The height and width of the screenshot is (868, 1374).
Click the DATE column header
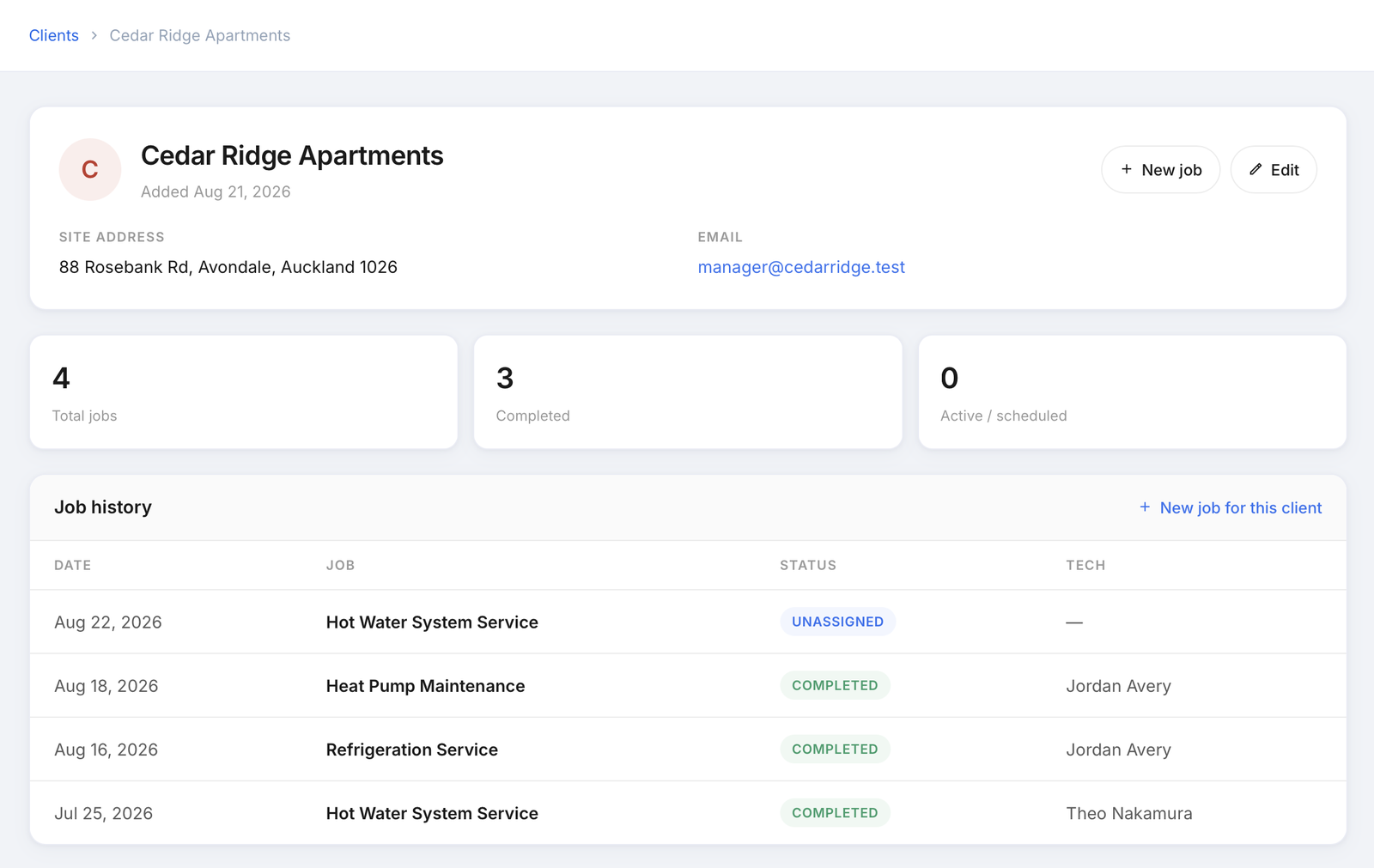pyautogui.click(x=73, y=565)
